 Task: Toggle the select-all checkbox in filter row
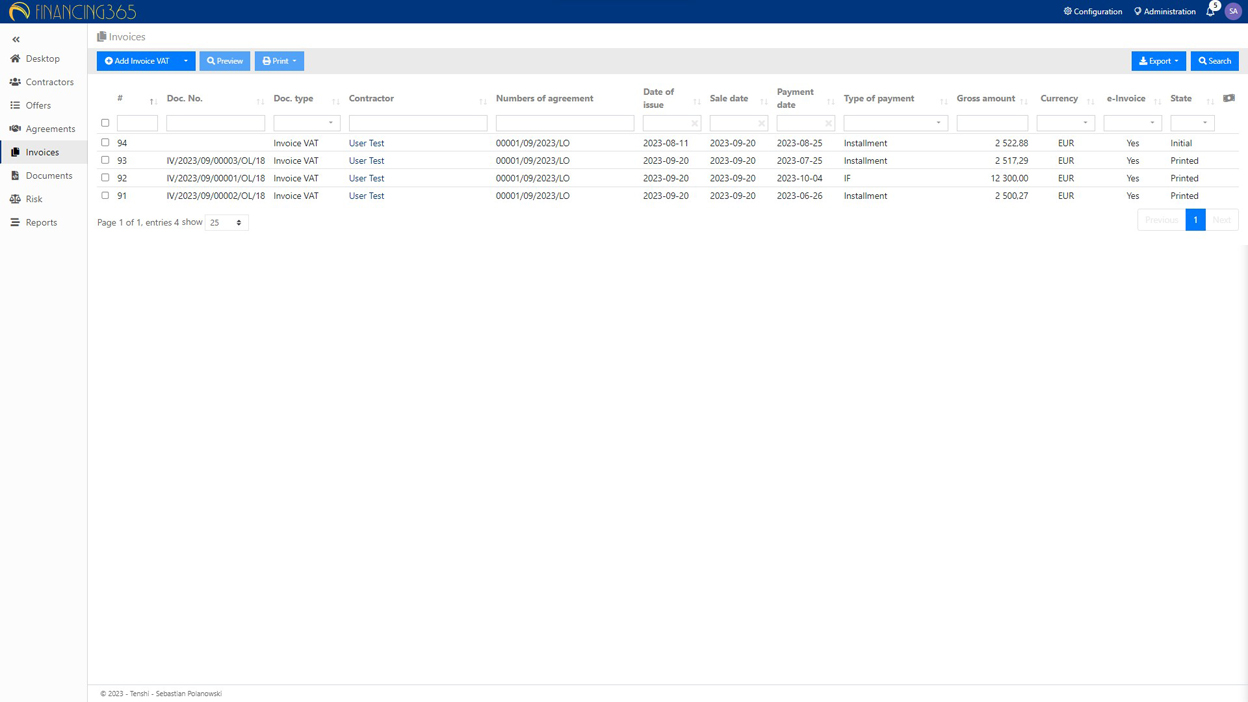[x=105, y=123]
